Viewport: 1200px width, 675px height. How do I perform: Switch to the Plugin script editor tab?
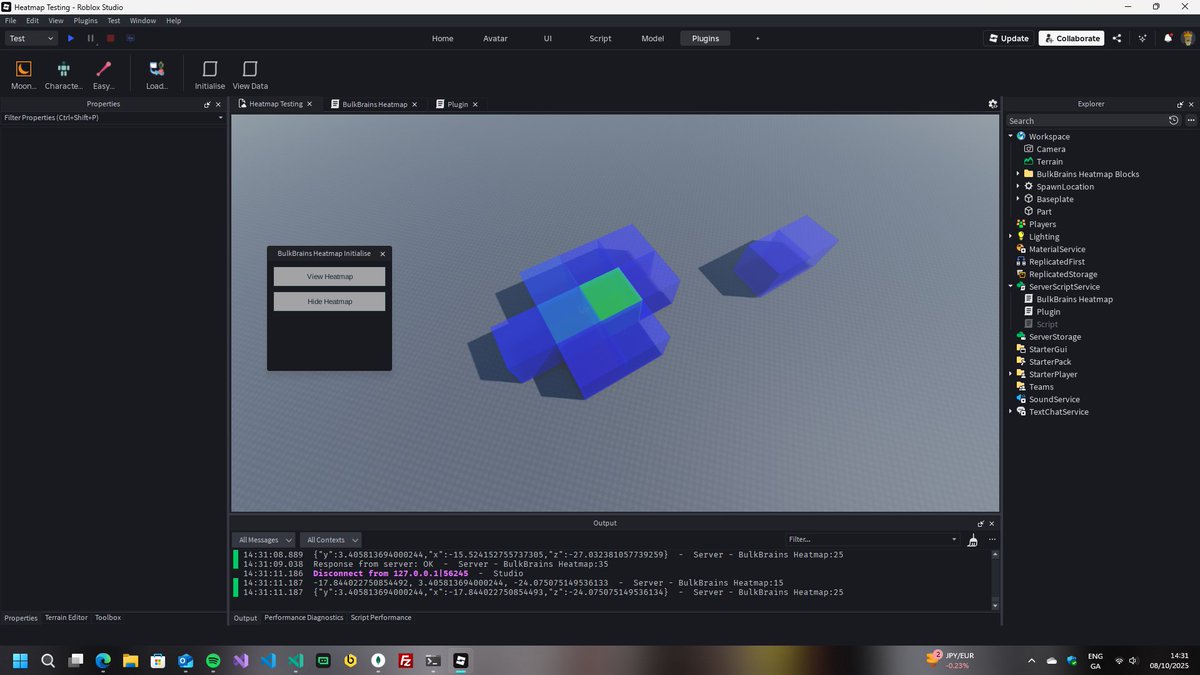(458, 104)
